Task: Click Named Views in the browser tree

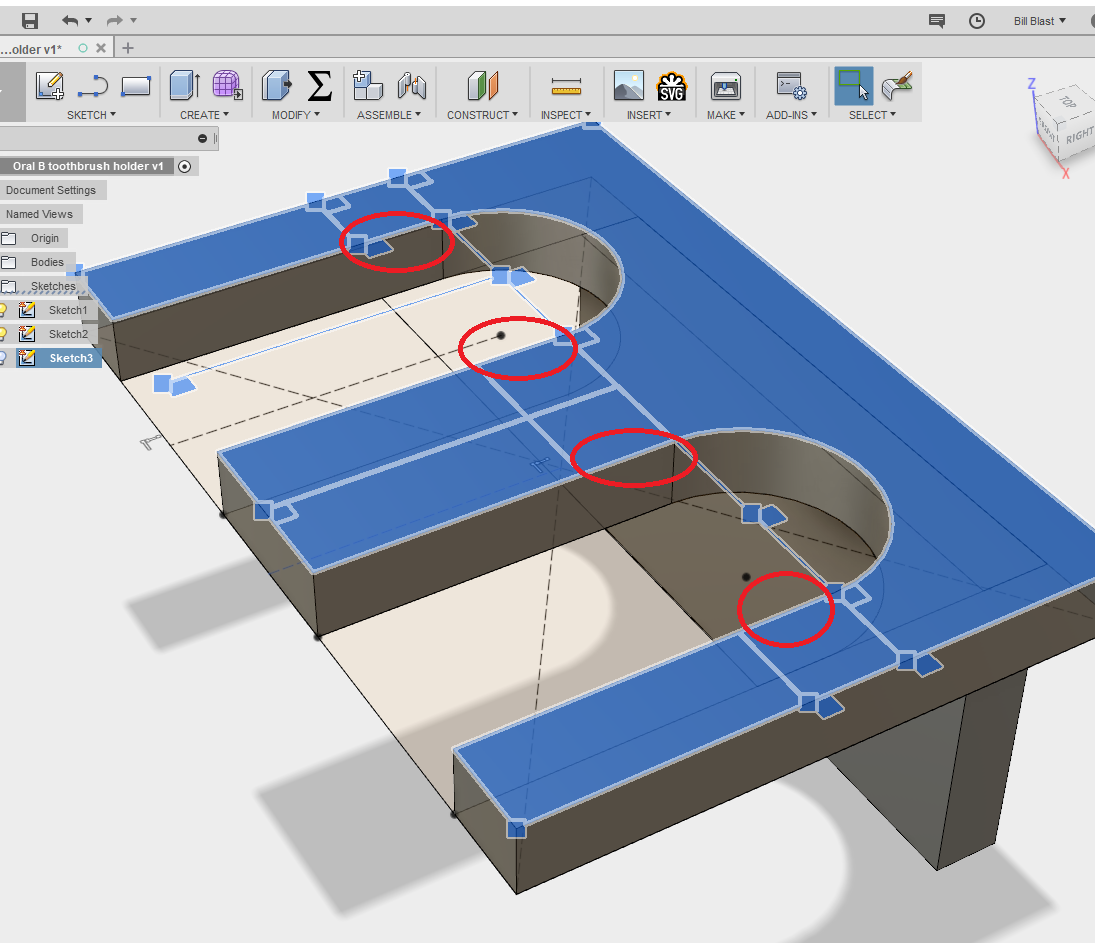Action: click(x=41, y=214)
